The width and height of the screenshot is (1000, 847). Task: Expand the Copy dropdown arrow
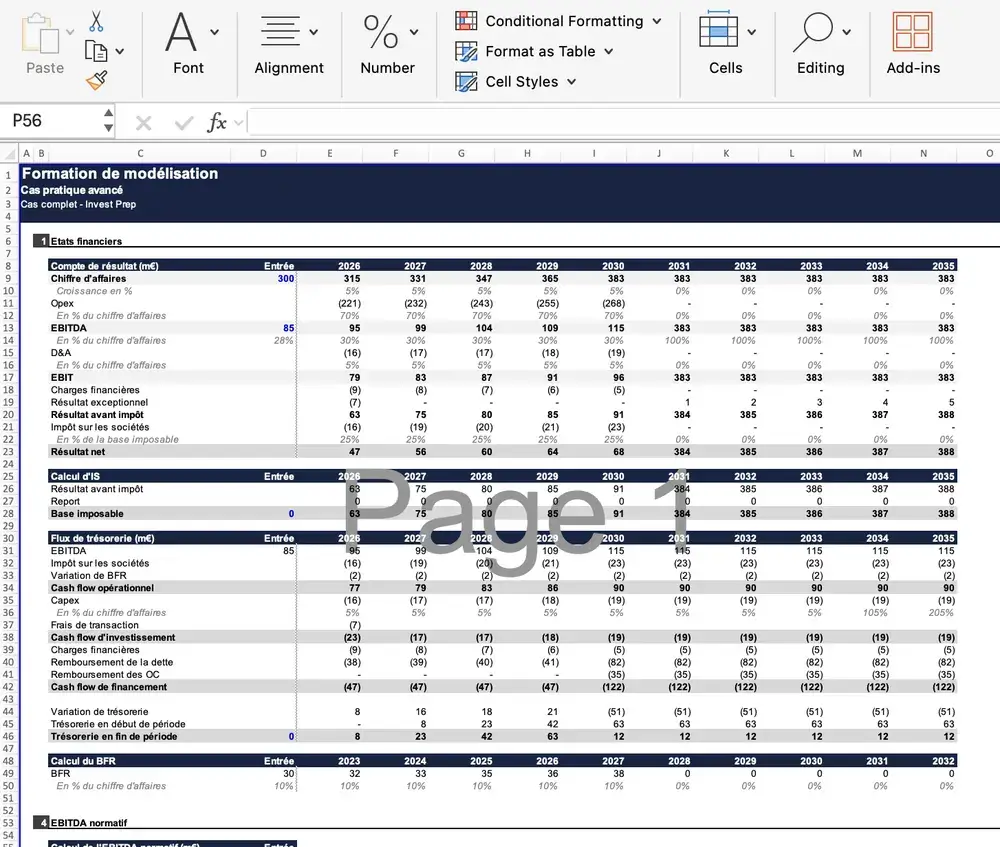[119, 52]
